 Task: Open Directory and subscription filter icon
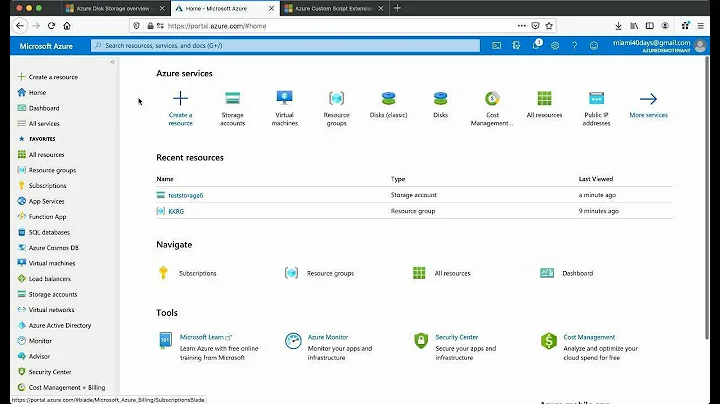(516, 45)
